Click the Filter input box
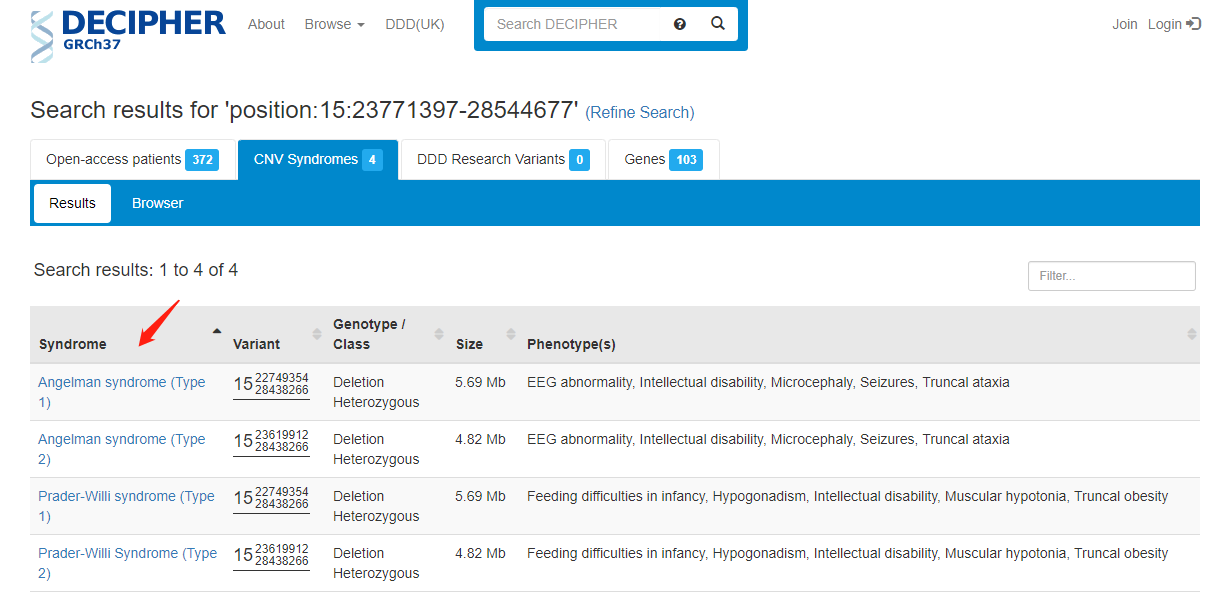Image resolution: width=1232 pixels, height=610 pixels. tap(1112, 276)
